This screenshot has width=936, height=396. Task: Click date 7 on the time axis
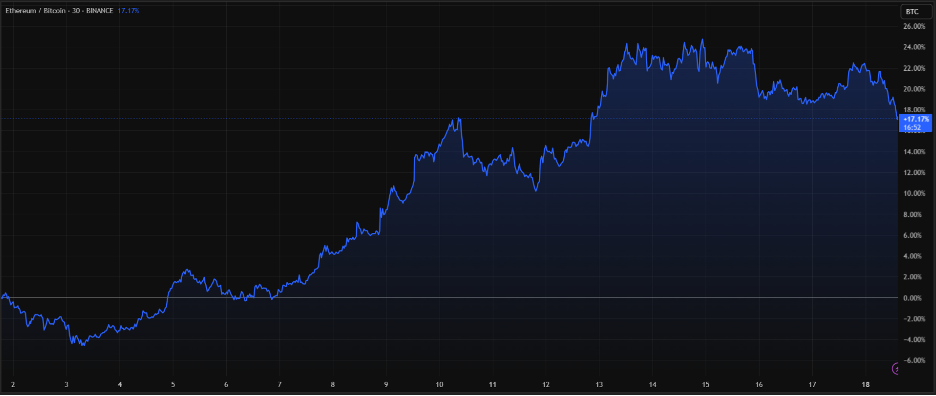(x=279, y=385)
